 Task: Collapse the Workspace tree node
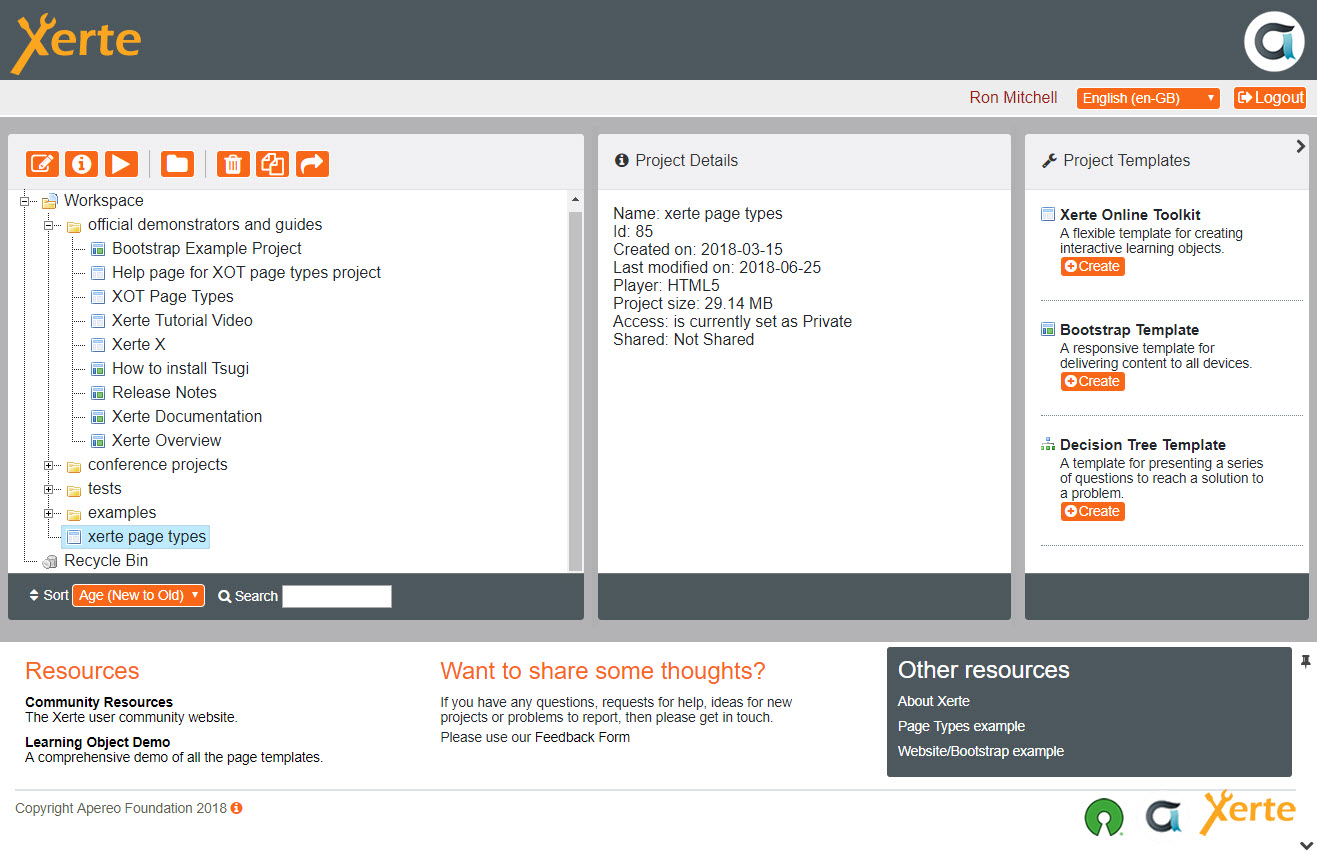pyautogui.click(x=24, y=201)
